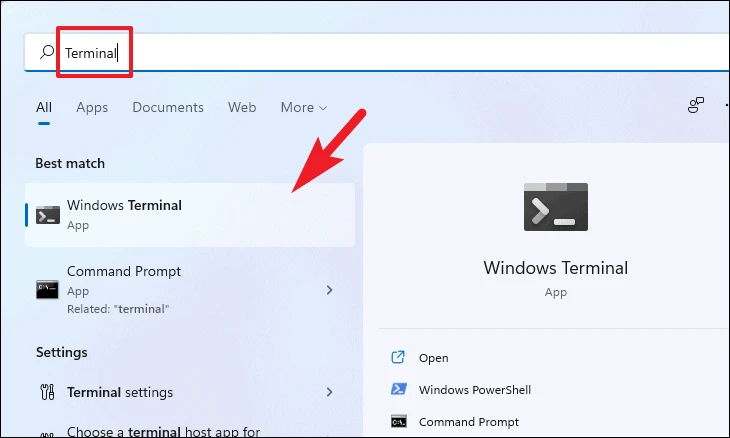Expand the Command Prompt result chevron

pos(329,290)
